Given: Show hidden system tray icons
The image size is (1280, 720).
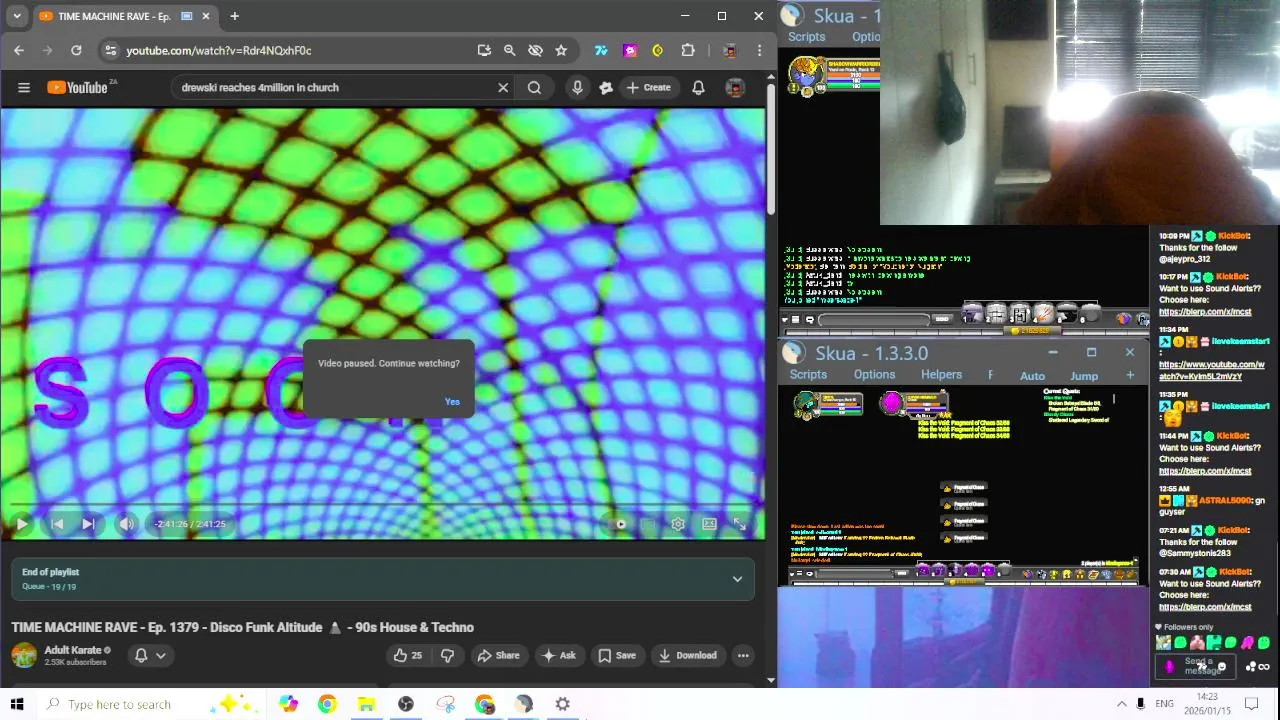Looking at the screenshot, I should 1121,704.
